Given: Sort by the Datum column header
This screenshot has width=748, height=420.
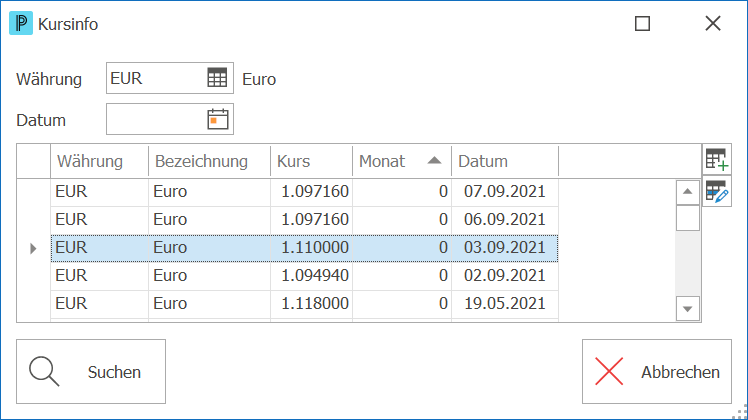Looking at the screenshot, I should click(x=505, y=161).
